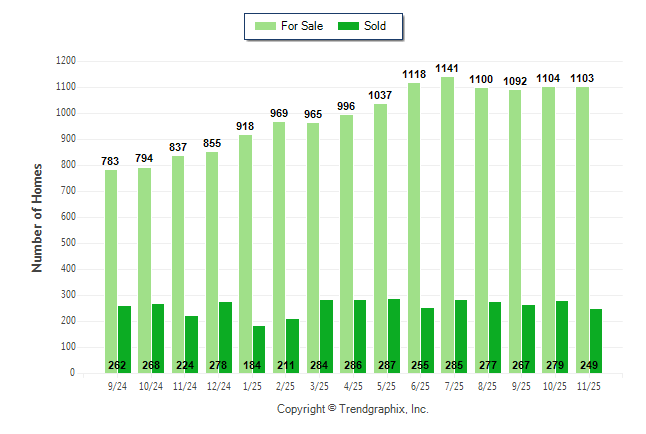Toggle the Sold legend label
The image size is (646, 434).
tap(376, 25)
